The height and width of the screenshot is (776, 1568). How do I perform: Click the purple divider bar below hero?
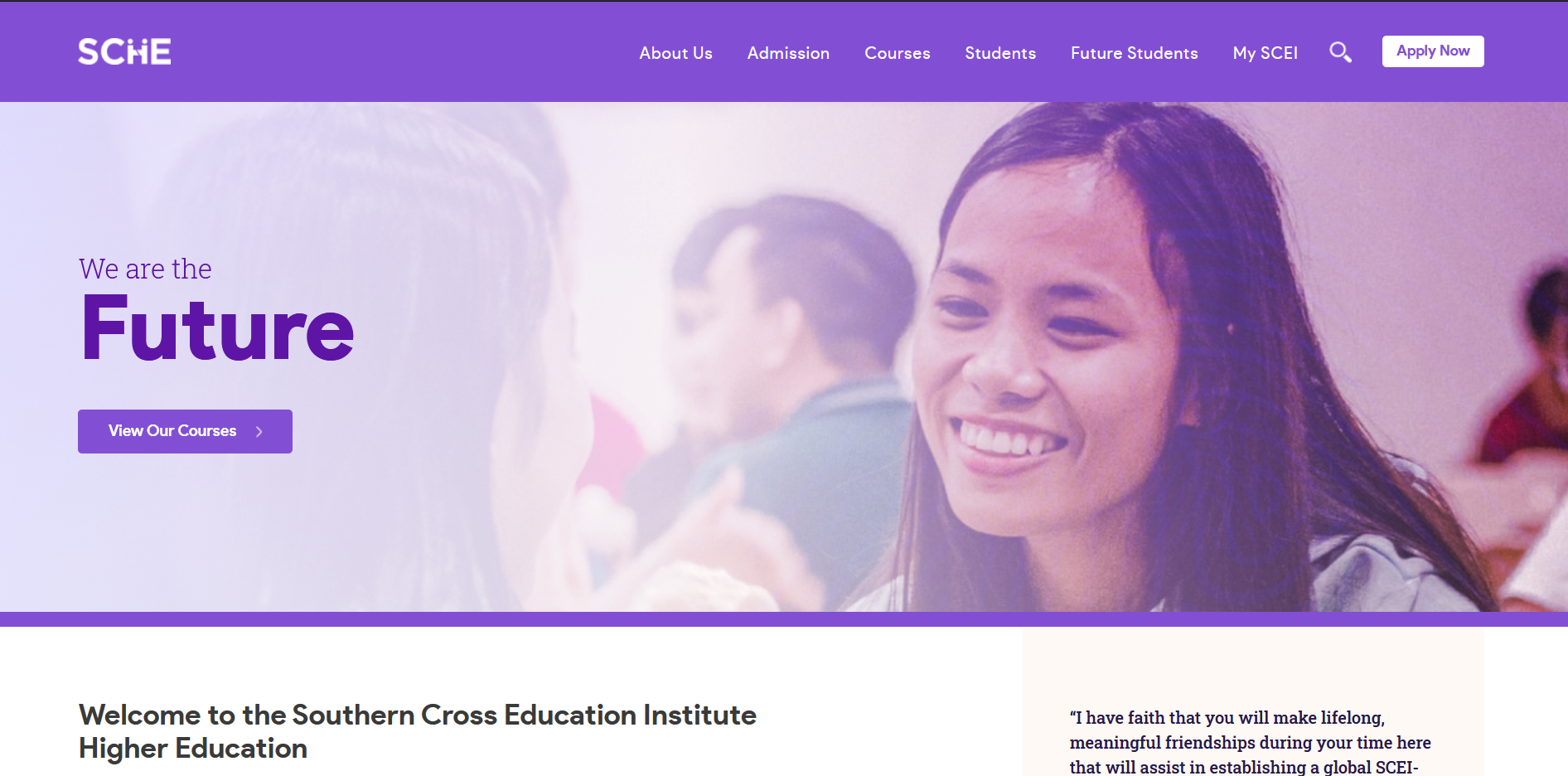point(784,619)
